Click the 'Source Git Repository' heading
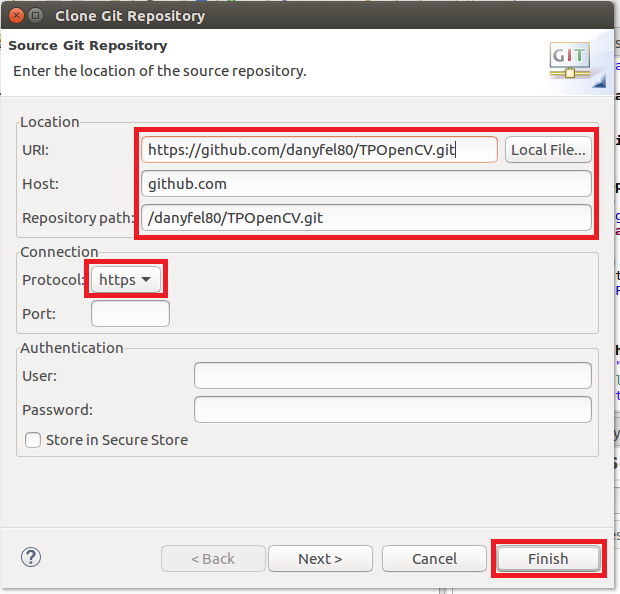620x594 pixels. [88, 45]
